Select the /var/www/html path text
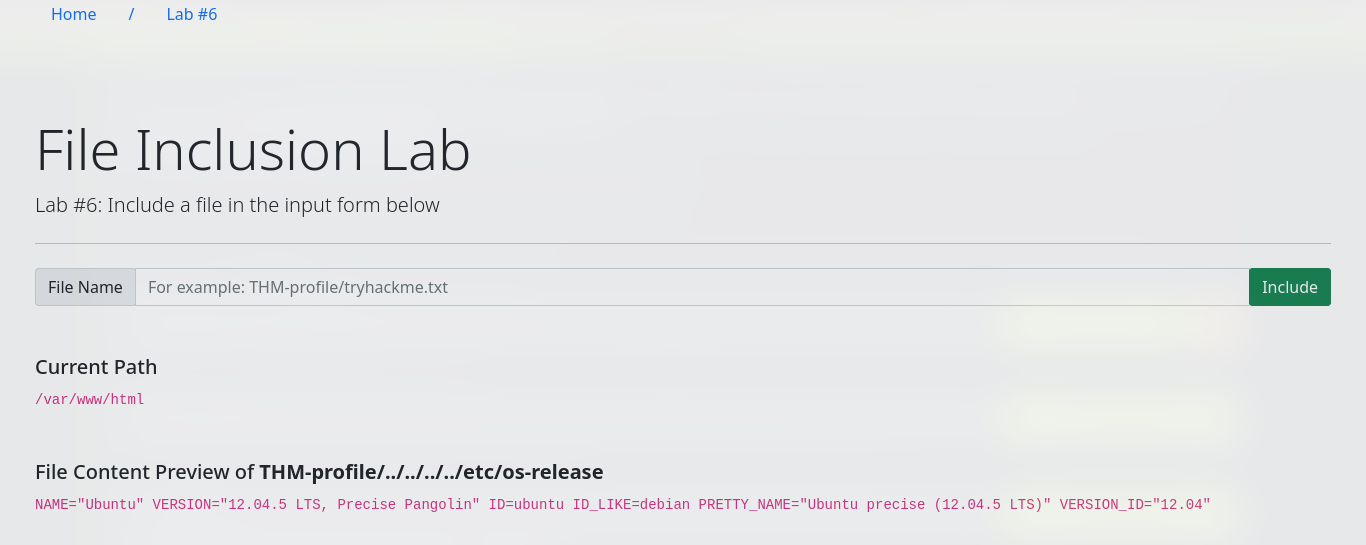The height and width of the screenshot is (545, 1366). pyautogui.click(x=90, y=400)
